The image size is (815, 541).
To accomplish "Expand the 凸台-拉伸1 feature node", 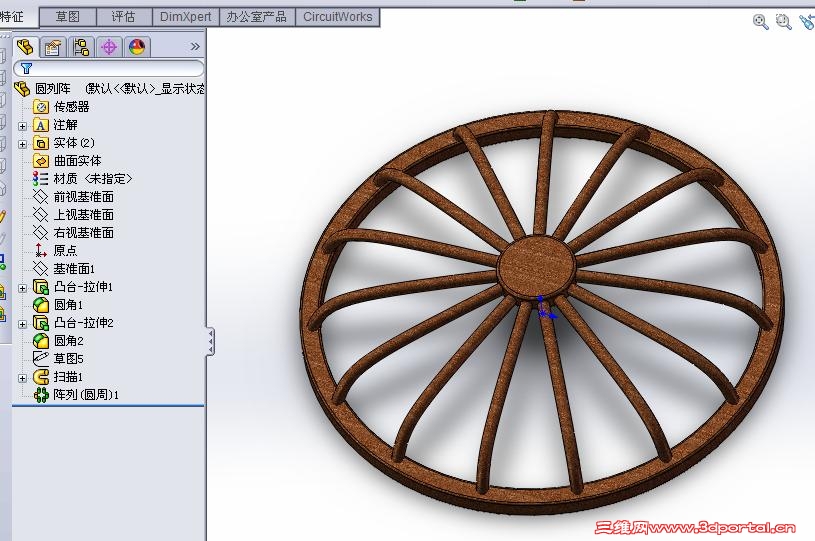I will pyautogui.click(x=22, y=288).
